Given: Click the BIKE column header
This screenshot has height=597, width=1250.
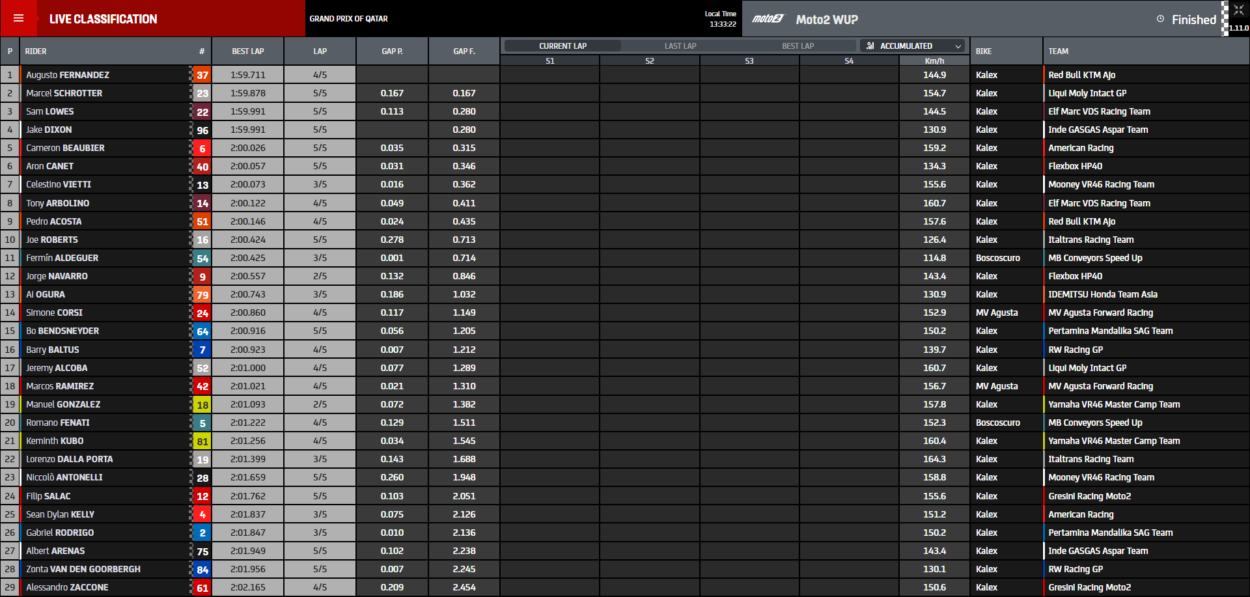Looking at the screenshot, I should [1006, 51].
